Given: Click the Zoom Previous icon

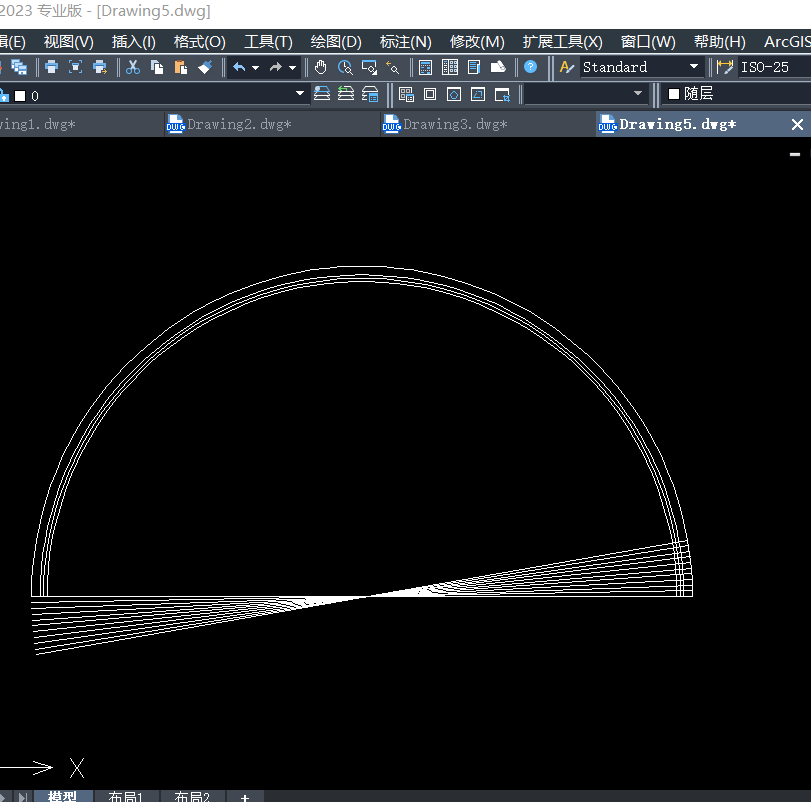Looking at the screenshot, I should pyautogui.click(x=393, y=67).
